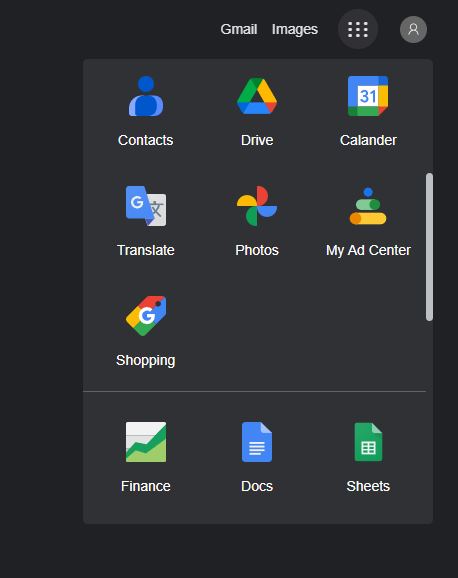Open the Google apps grid launcher

(358, 29)
